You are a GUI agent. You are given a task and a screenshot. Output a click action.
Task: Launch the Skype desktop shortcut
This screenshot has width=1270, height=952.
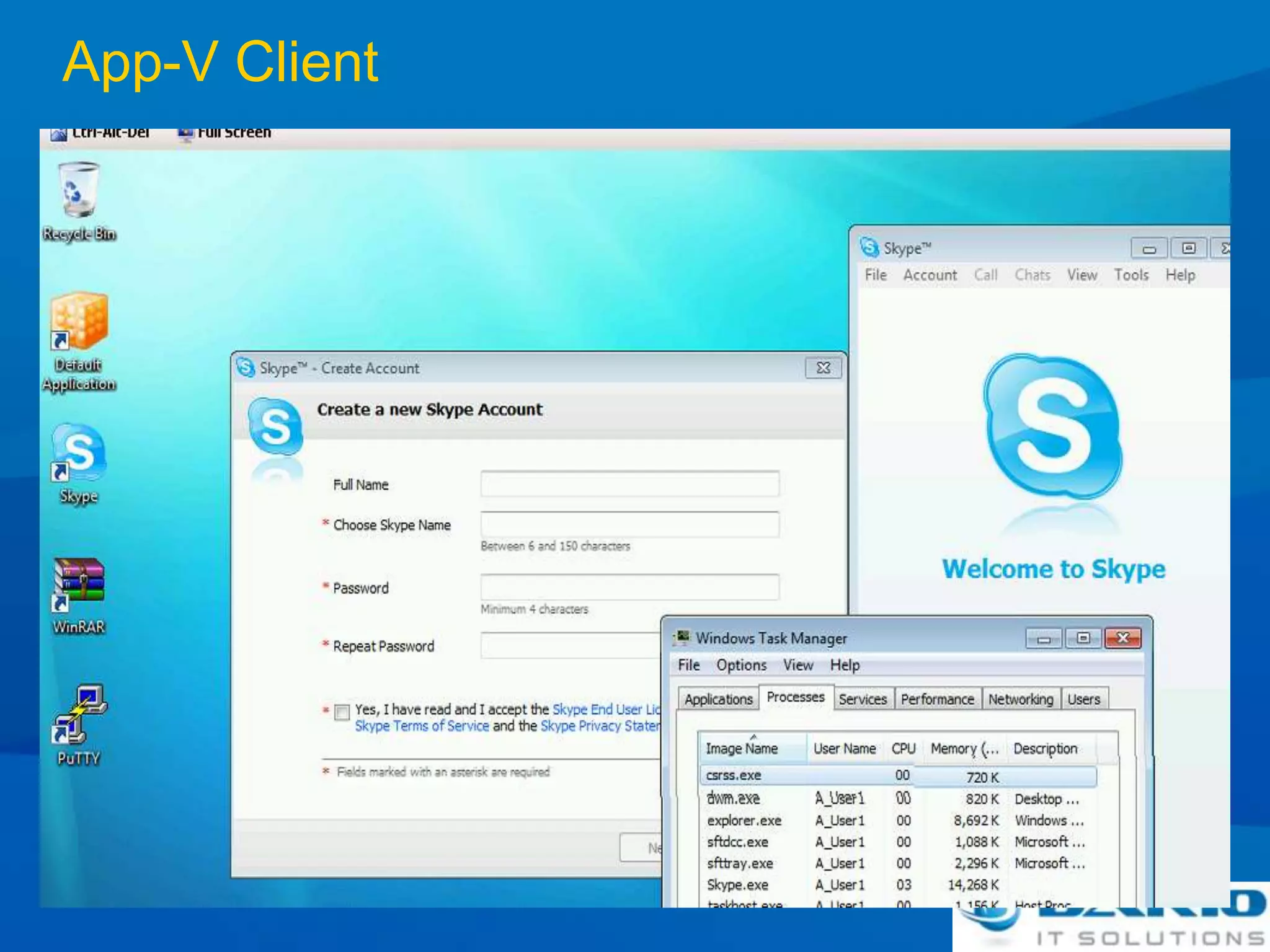click(x=79, y=464)
